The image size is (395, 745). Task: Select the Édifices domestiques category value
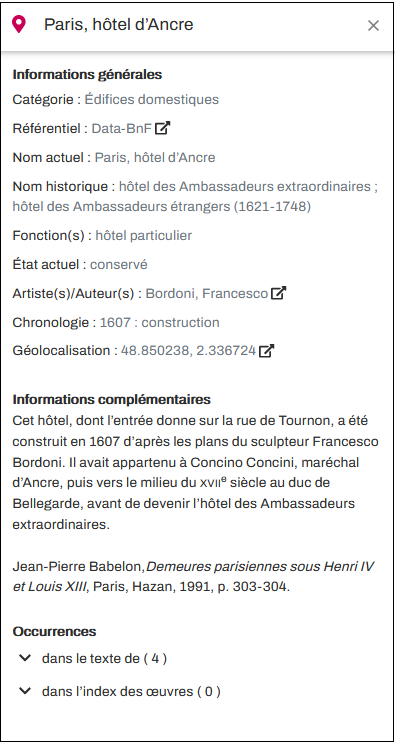pyautogui.click(x=152, y=99)
